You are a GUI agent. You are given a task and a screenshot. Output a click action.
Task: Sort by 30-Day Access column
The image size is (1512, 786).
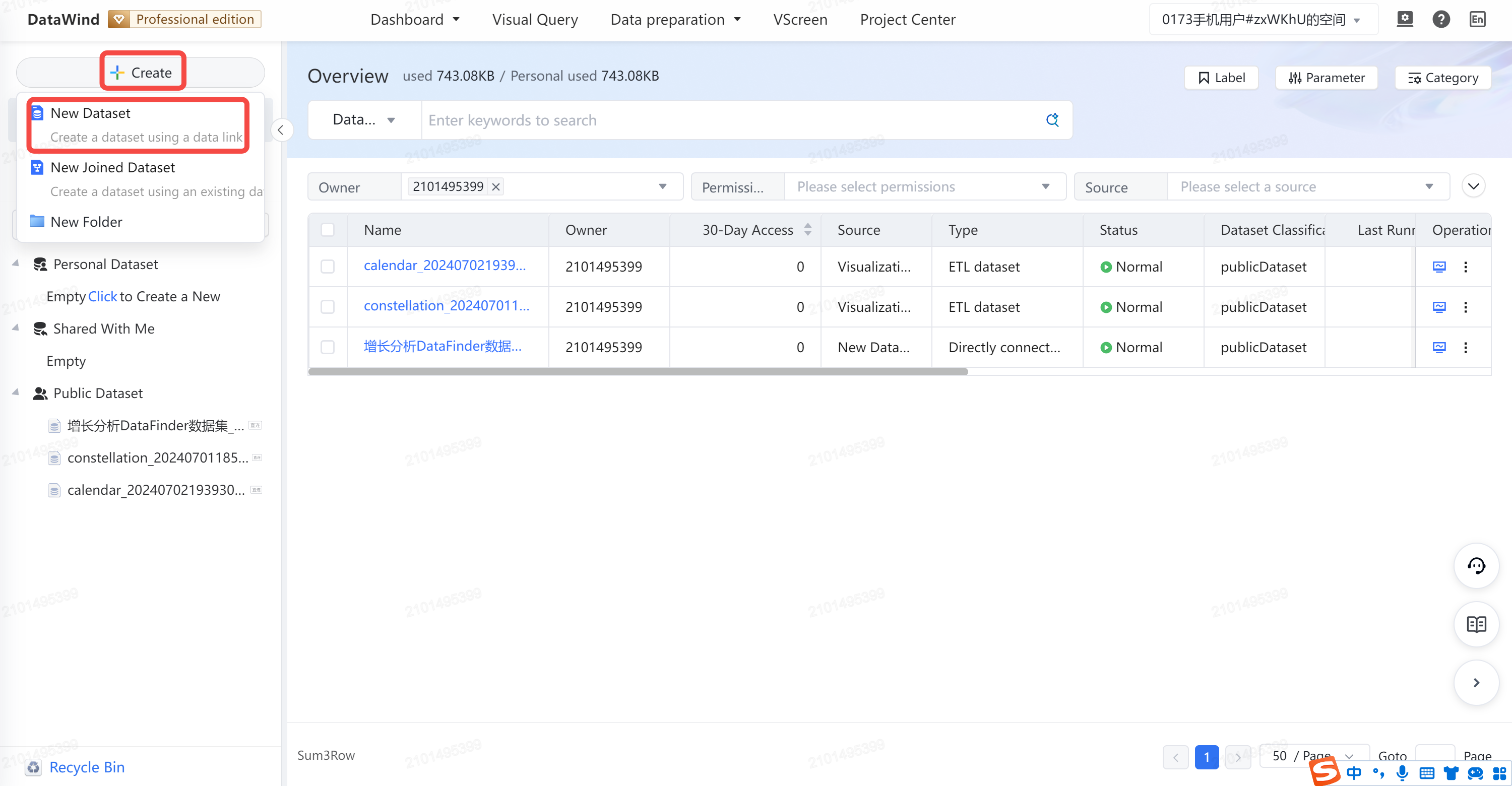click(807, 229)
